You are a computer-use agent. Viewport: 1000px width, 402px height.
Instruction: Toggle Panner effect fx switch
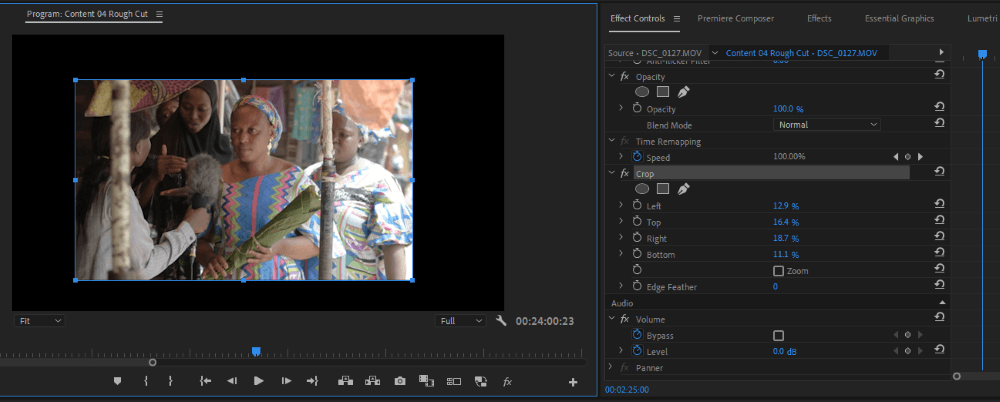624,368
